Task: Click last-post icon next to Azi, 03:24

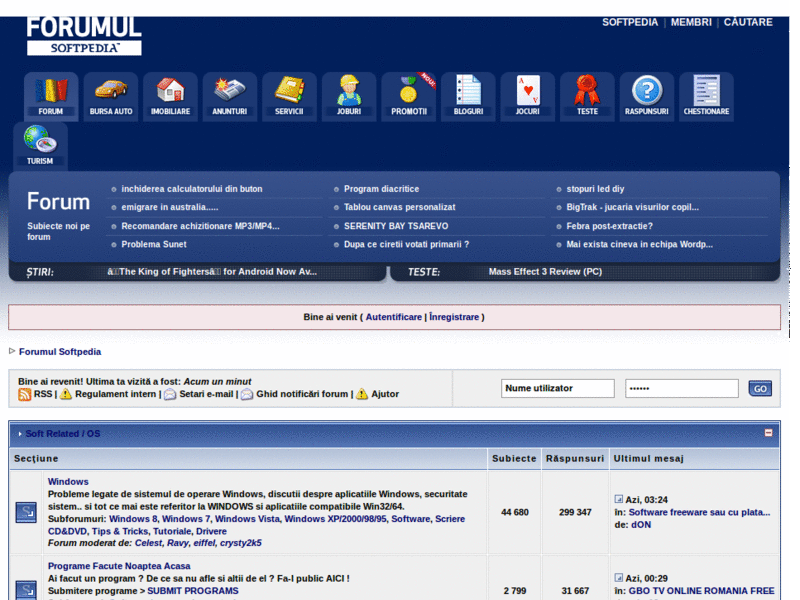Action: click(x=619, y=499)
